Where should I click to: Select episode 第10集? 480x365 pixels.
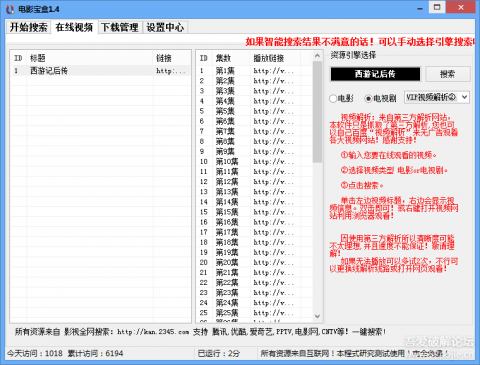[255, 161]
